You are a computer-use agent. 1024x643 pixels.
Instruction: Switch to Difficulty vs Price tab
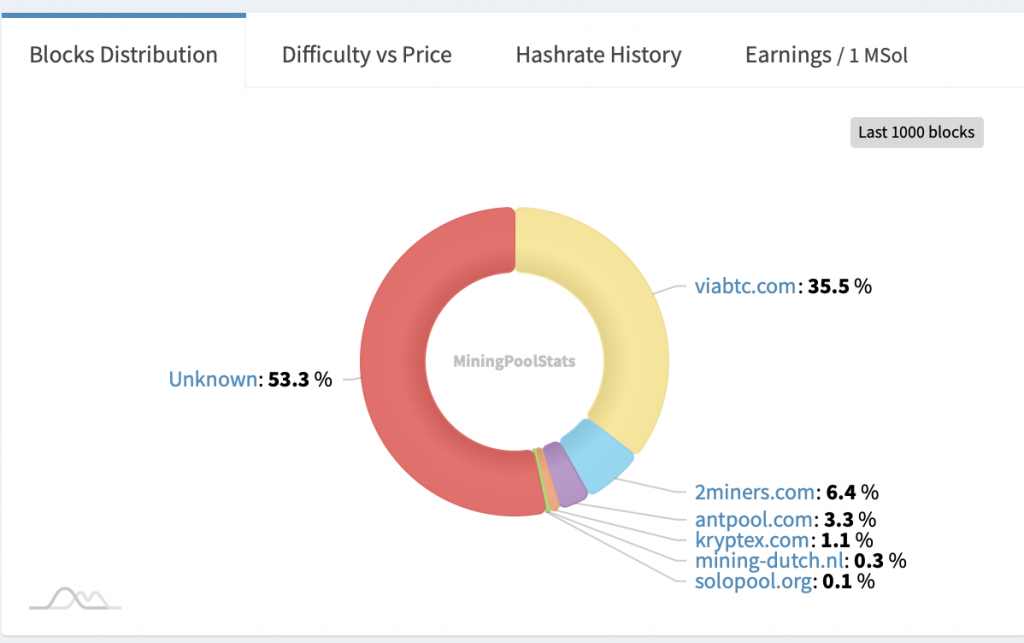click(x=366, y=54)
